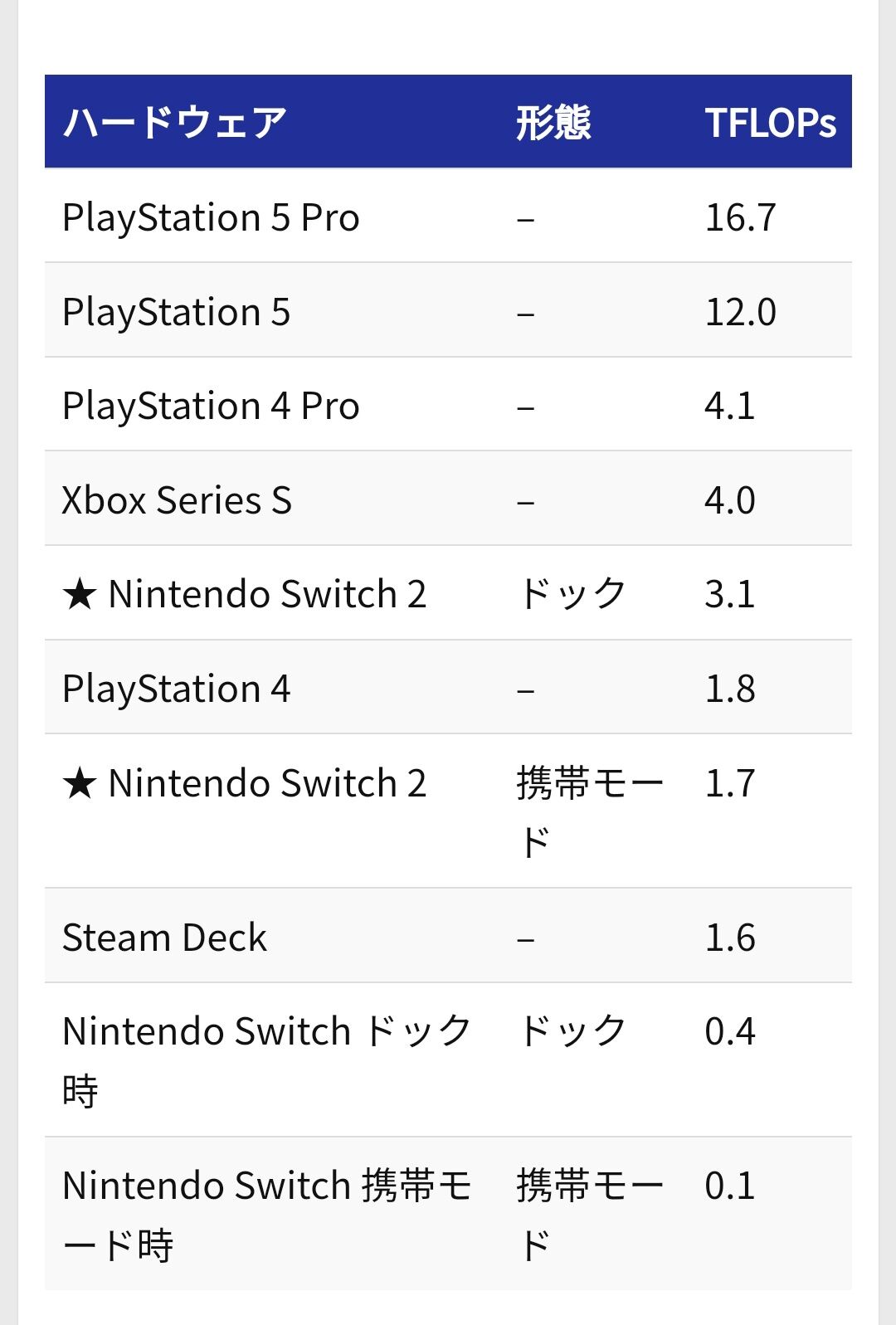Click the ハードウェア column header
The image size is (896, 1325).
click(175, 123)
